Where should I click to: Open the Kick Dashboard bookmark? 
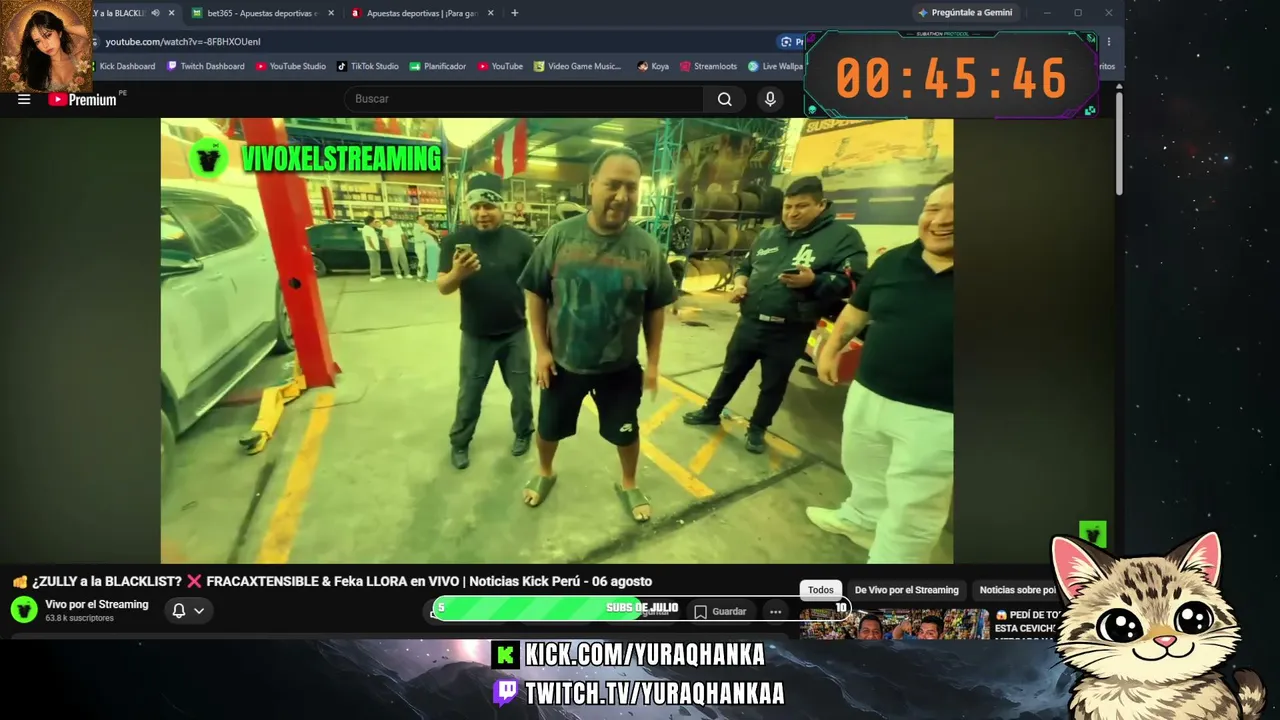click(x=120, y=66)
